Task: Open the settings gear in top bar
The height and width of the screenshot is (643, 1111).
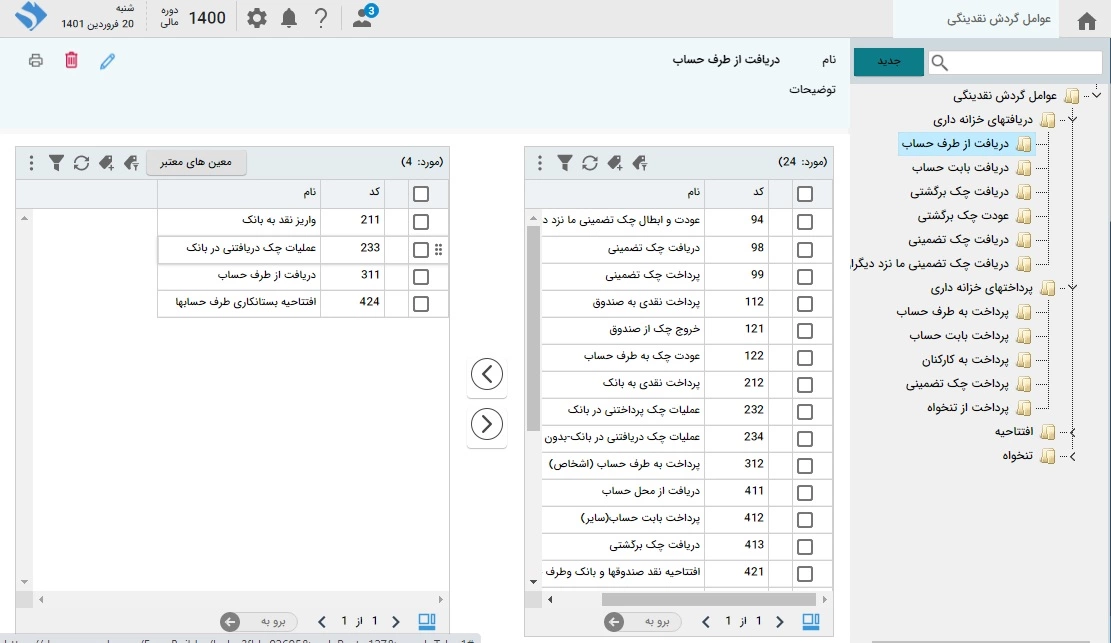Action: (257, 18)
